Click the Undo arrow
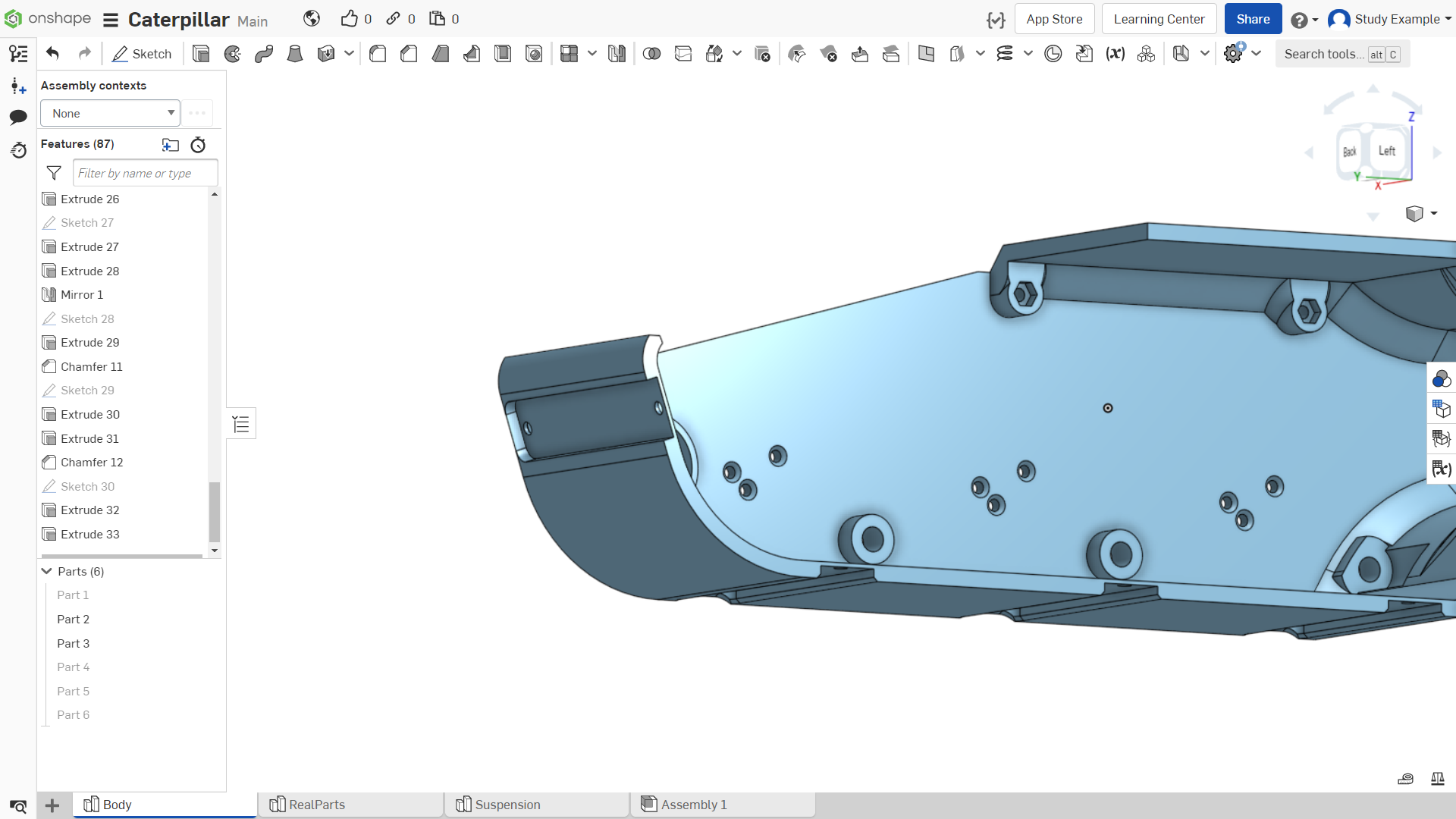 tap(52, 54)
